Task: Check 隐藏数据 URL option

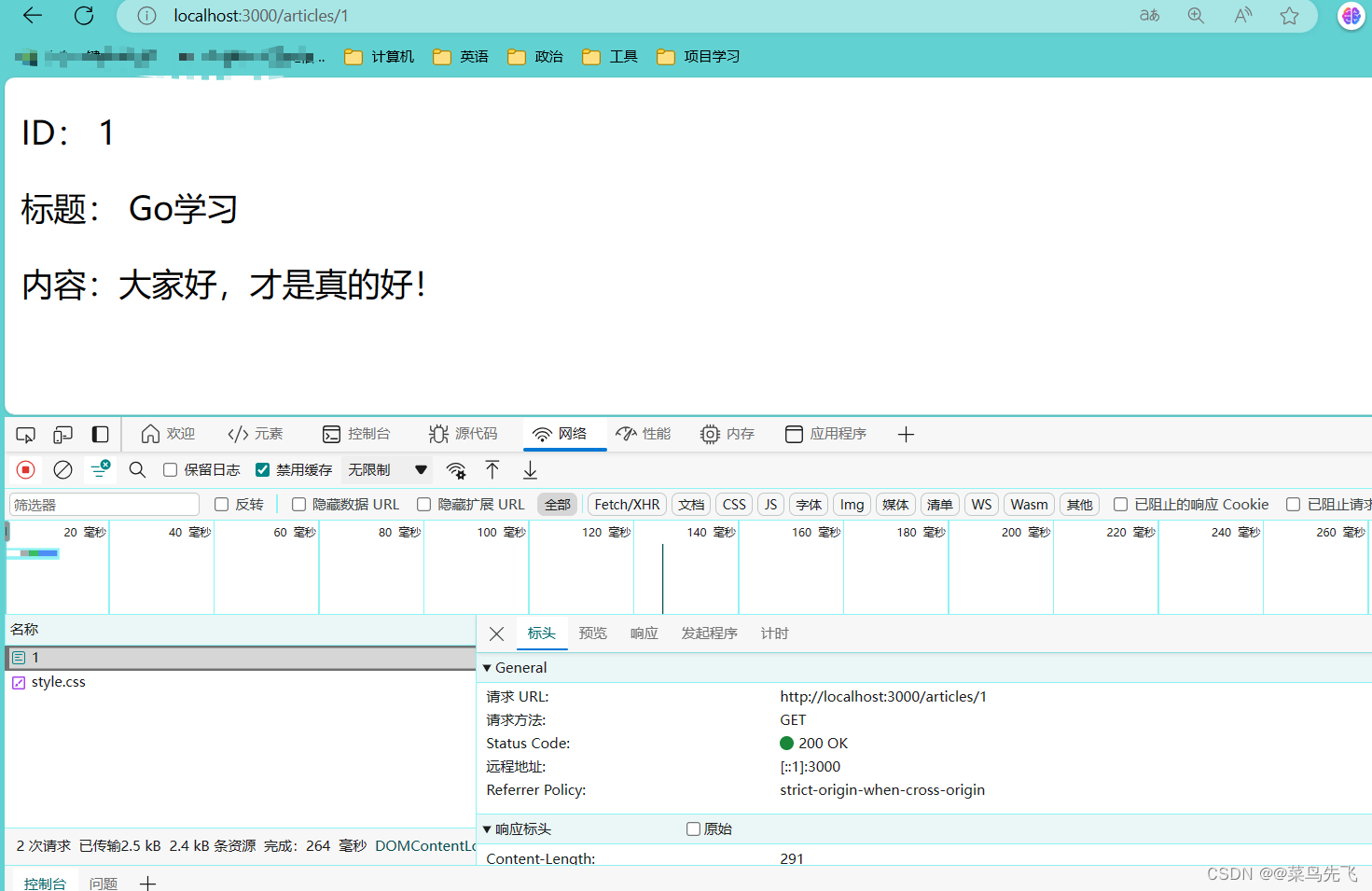Action: [x=298, y=505]
